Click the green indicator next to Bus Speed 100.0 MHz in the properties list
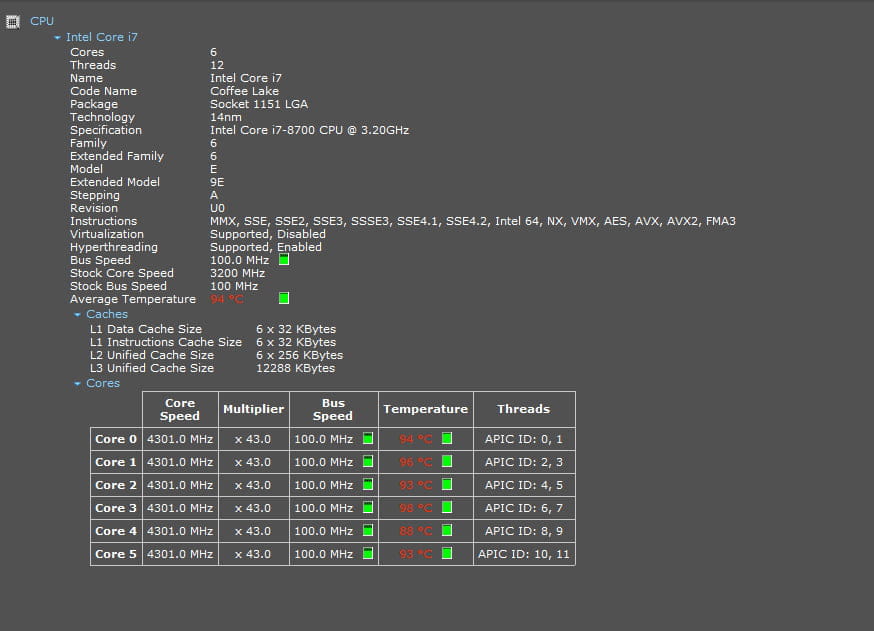The image size is (874, 631). (x=284, y=260)
